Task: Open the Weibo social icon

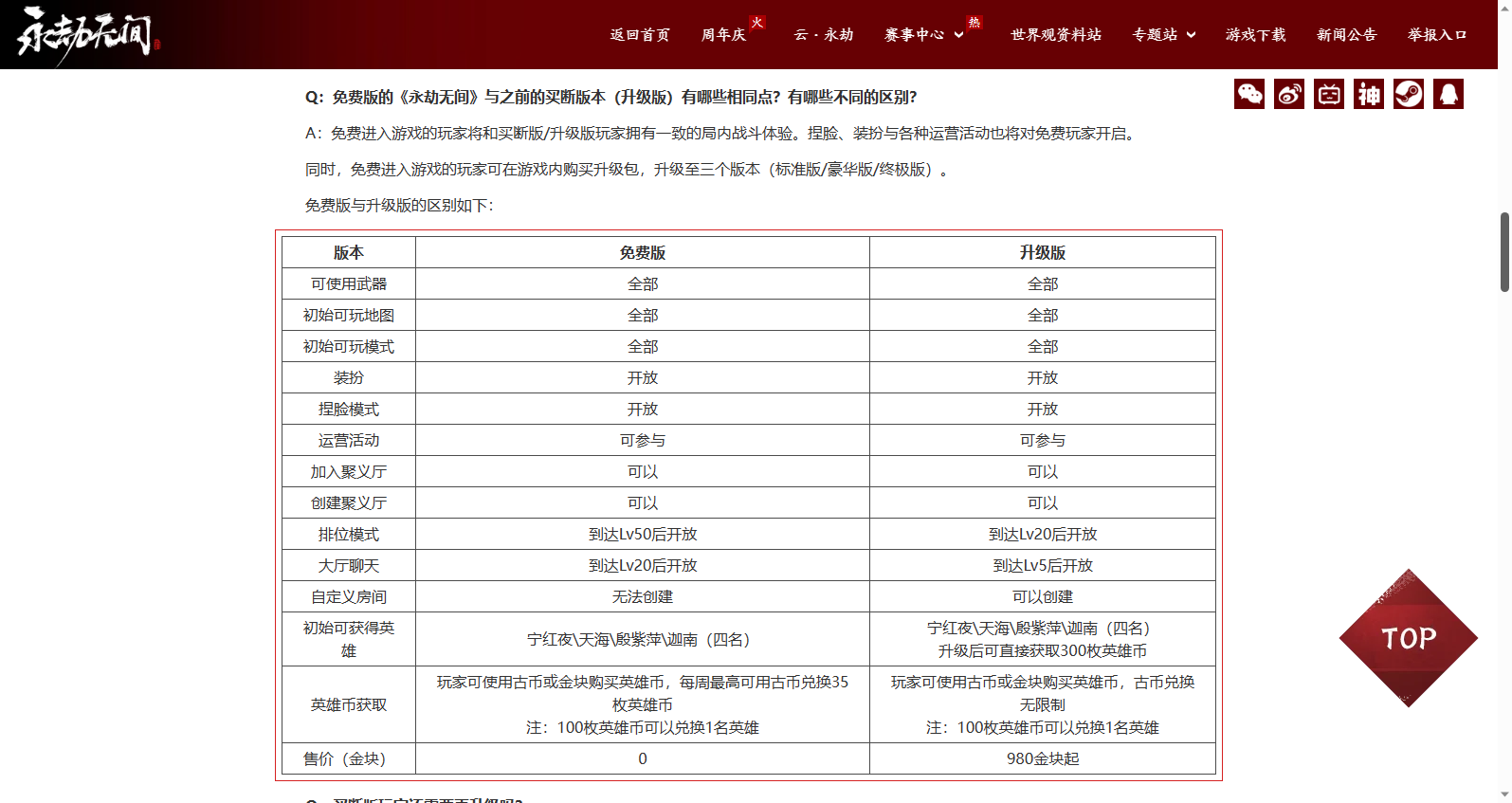Action: [x=1289, y=94]
